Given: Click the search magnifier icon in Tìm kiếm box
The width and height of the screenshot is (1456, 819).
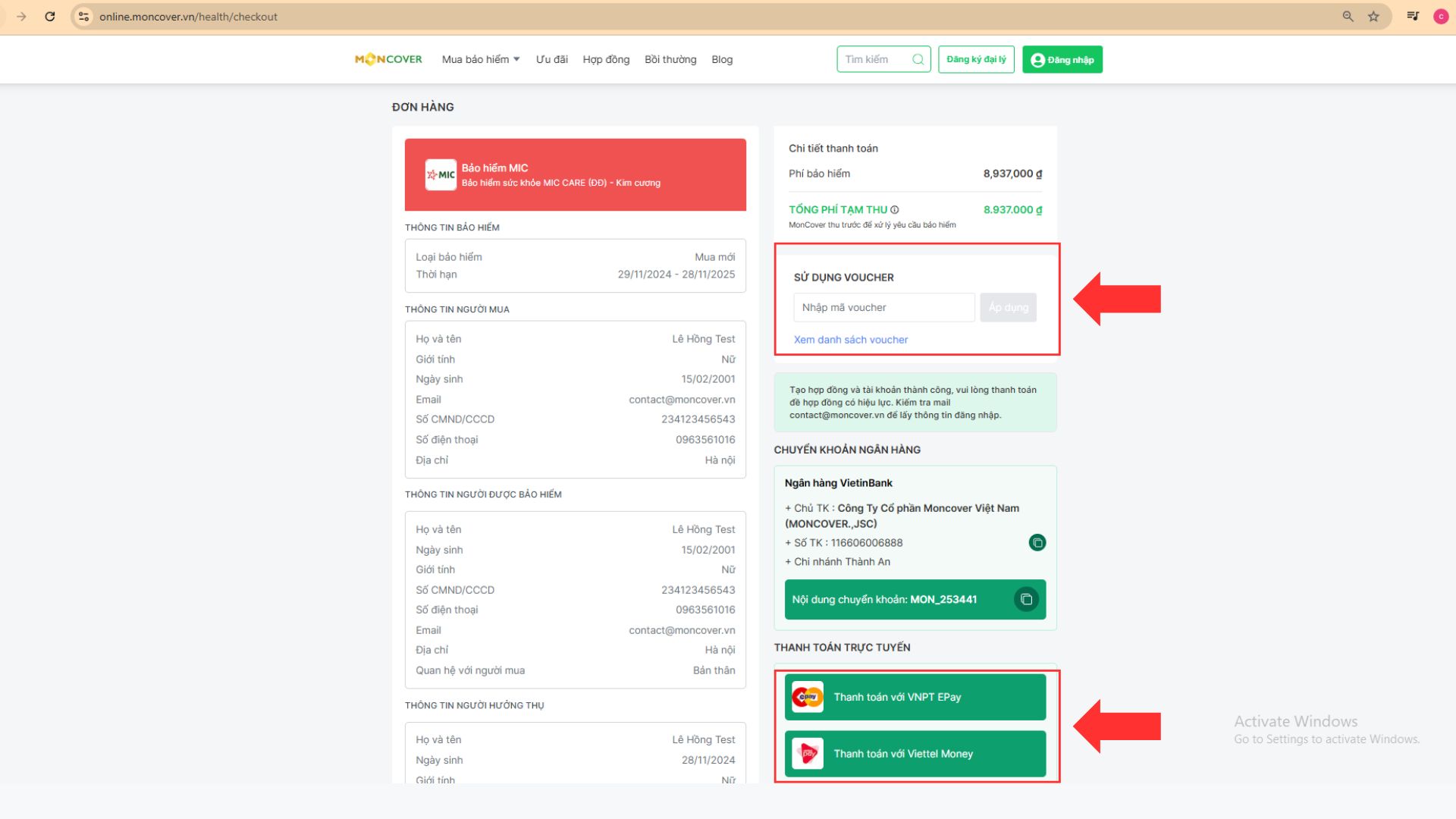Looking at the screenshot, I should click(x=918, y=59).
